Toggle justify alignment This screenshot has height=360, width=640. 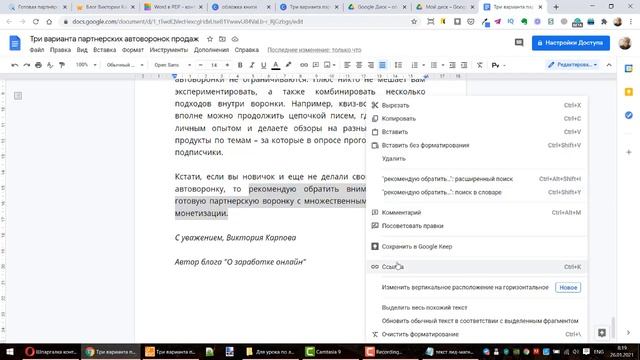pos(382,65)
